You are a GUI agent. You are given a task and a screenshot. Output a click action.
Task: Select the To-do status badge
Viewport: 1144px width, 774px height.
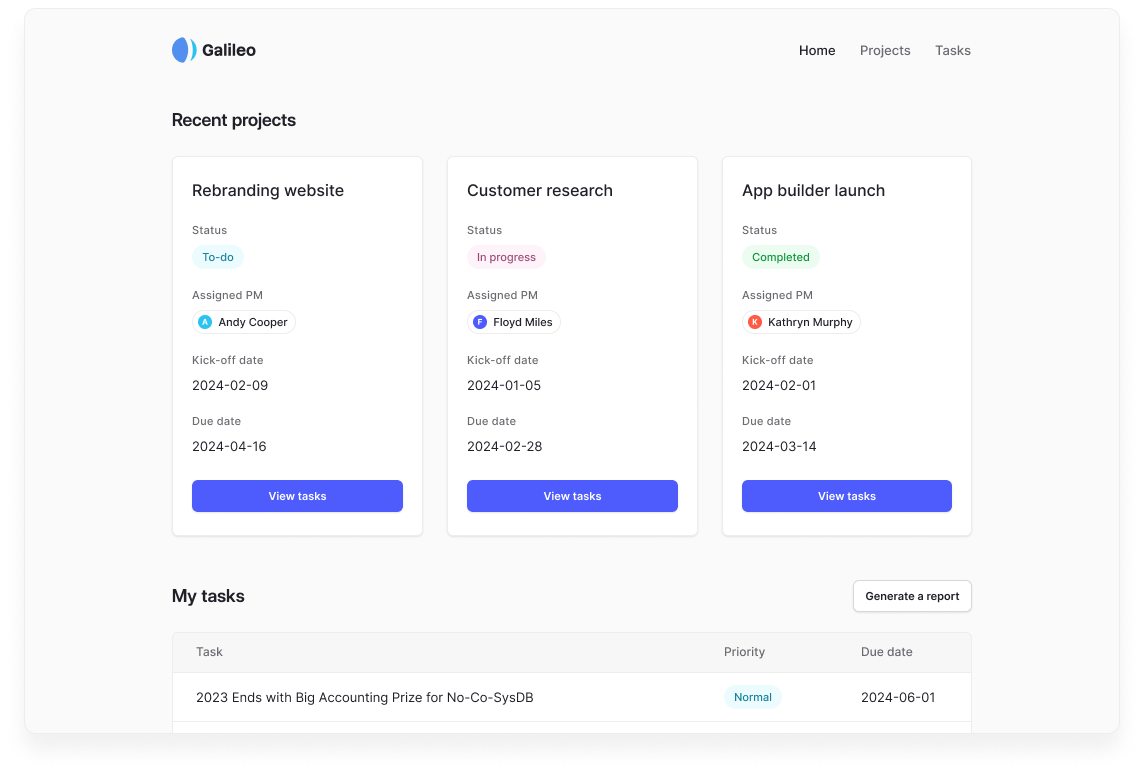(x=217, y=257)
